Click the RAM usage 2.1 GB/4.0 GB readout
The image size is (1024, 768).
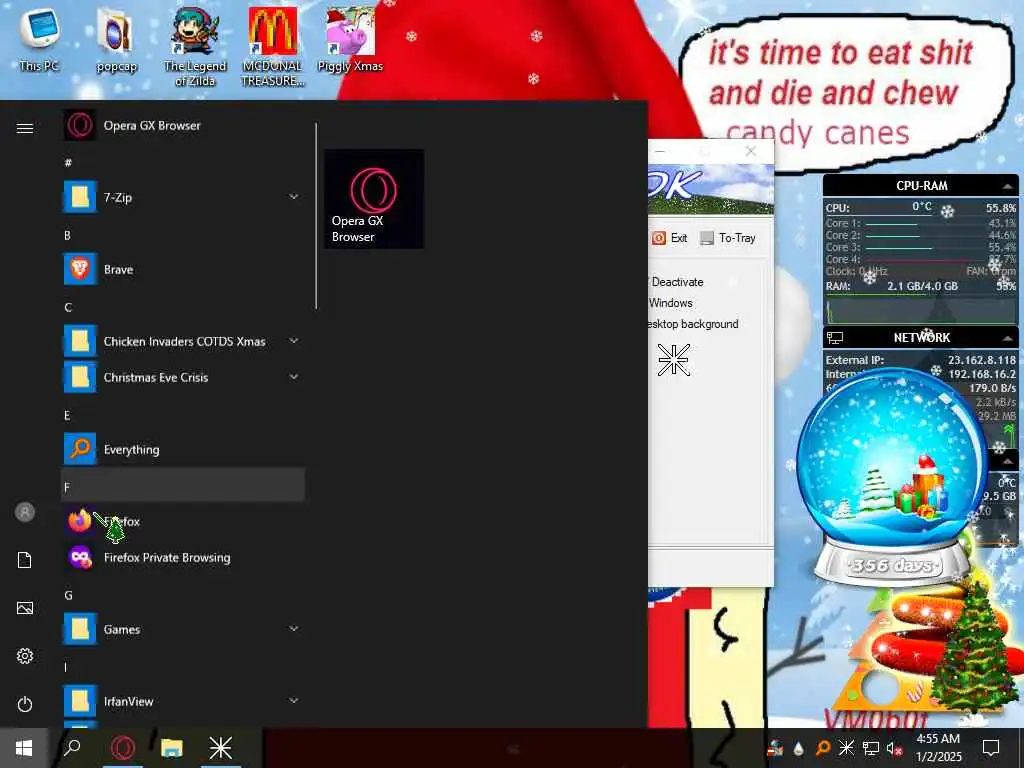[x=922, y=286]
